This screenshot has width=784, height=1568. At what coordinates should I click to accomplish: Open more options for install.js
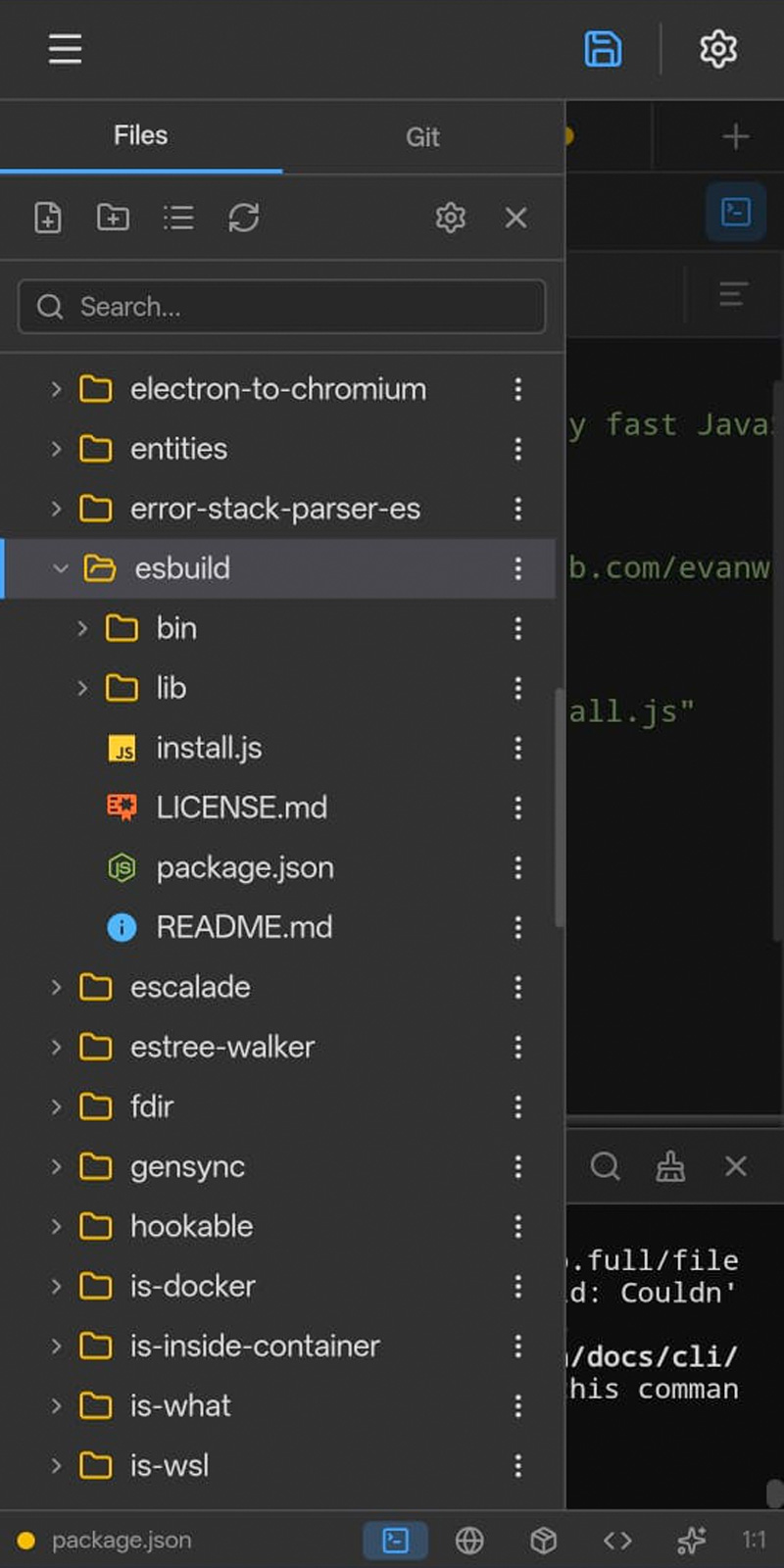[x=517, y=748]
